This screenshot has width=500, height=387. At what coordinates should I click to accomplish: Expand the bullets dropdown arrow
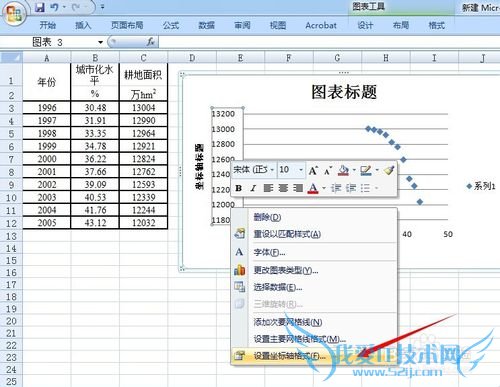(x=376, y=188)
